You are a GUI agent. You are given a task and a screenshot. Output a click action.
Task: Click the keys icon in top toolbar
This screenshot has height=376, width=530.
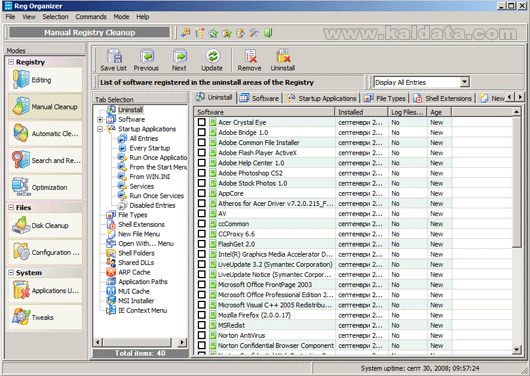(x=185, y=33)
